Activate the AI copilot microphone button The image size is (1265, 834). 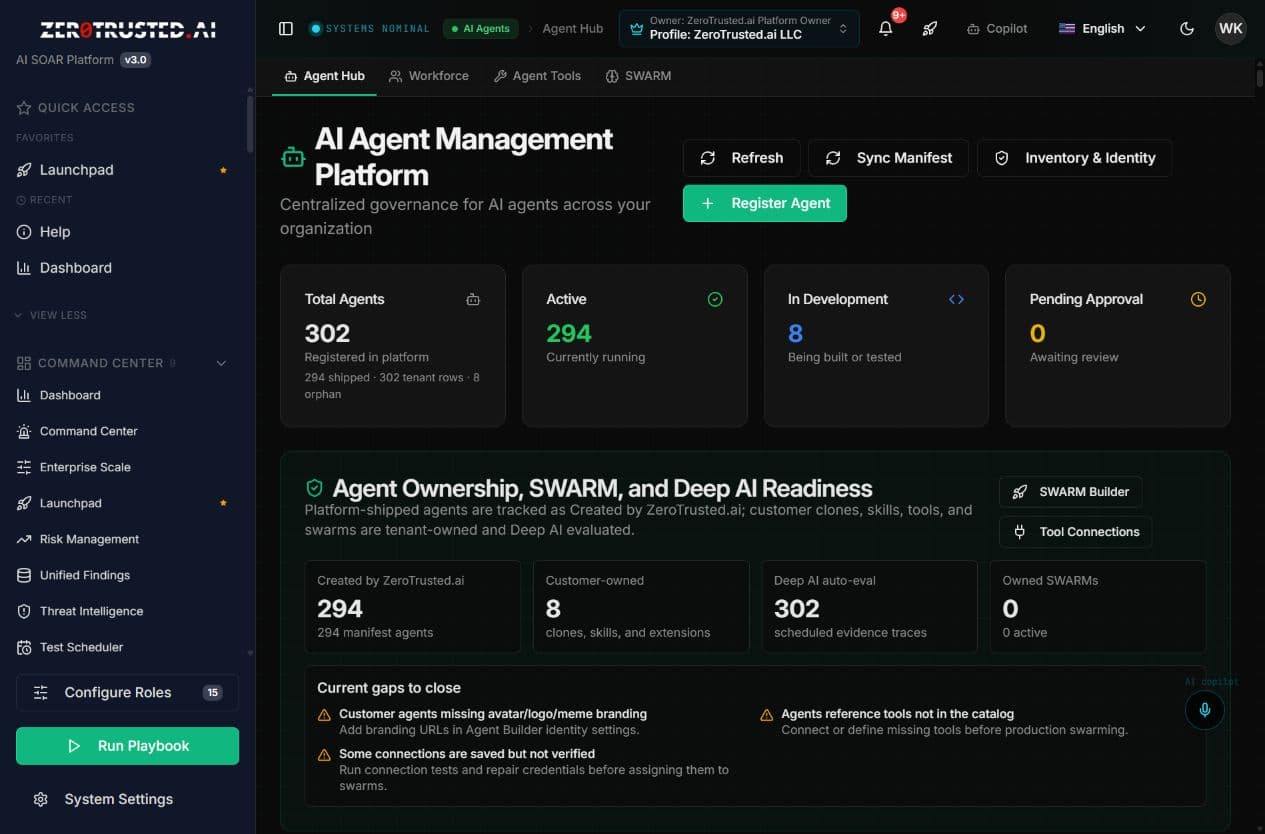pyautogui.click(x=1205, y=710)
